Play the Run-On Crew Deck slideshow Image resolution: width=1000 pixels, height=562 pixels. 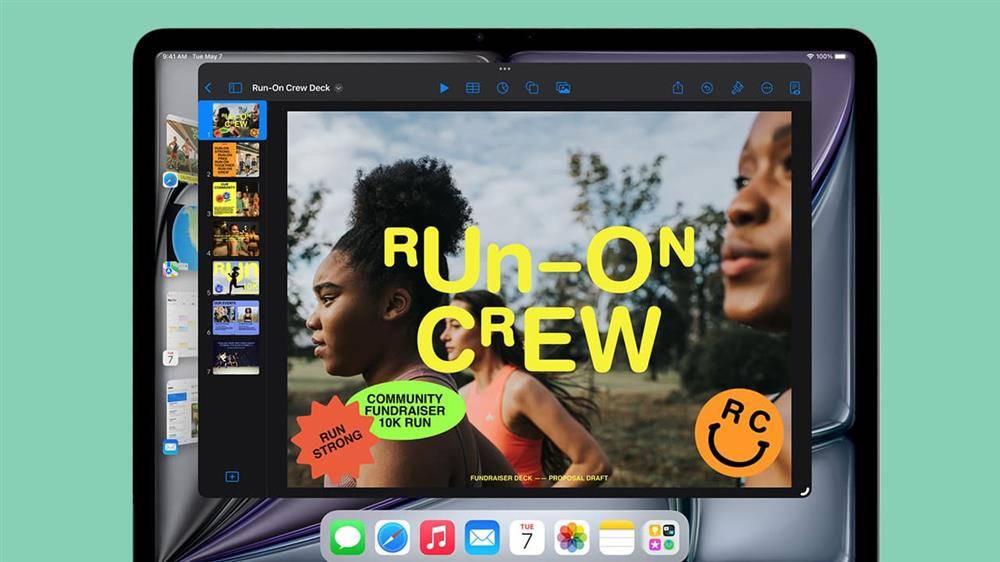point(444,88)
